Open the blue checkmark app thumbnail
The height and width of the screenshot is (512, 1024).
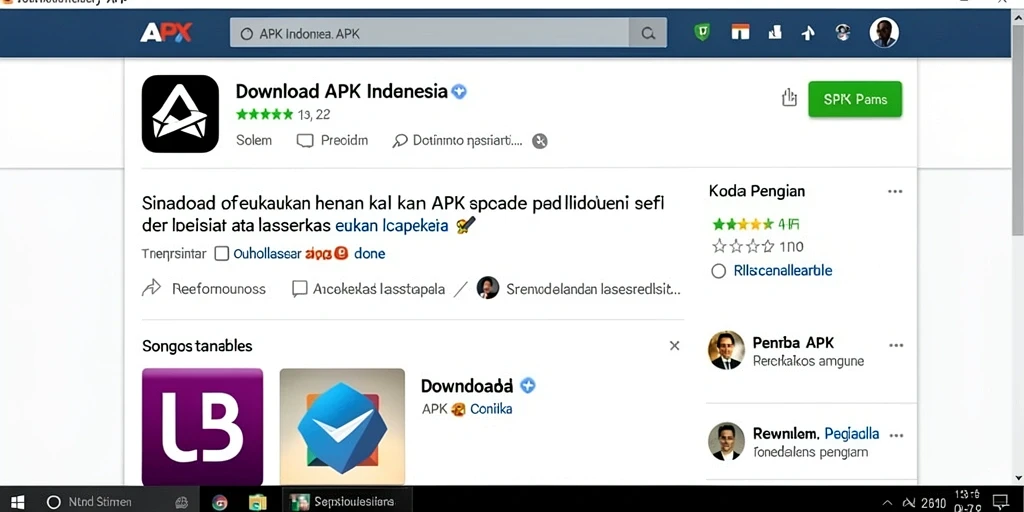pos(342,427)
